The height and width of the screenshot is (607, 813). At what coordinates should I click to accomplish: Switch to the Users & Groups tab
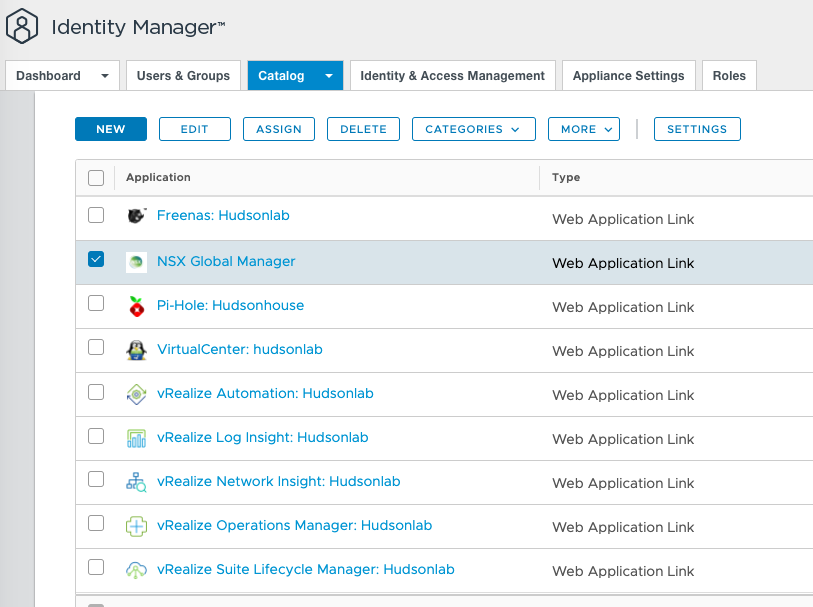(x=184, y=76)
